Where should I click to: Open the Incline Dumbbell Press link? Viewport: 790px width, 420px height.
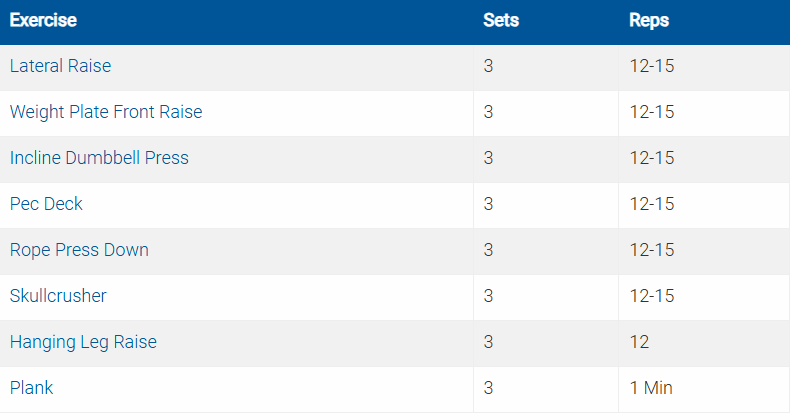click(x=99, y=158)
